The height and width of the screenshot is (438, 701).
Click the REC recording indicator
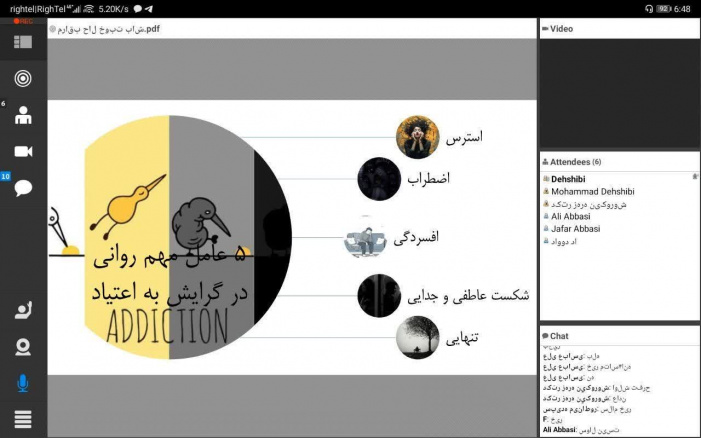click(x=23, y=21)
